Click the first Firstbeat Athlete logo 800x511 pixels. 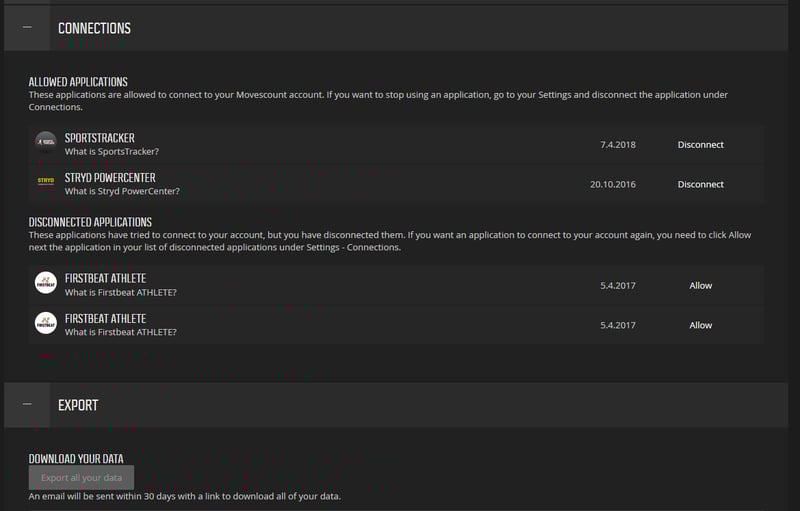46,284
